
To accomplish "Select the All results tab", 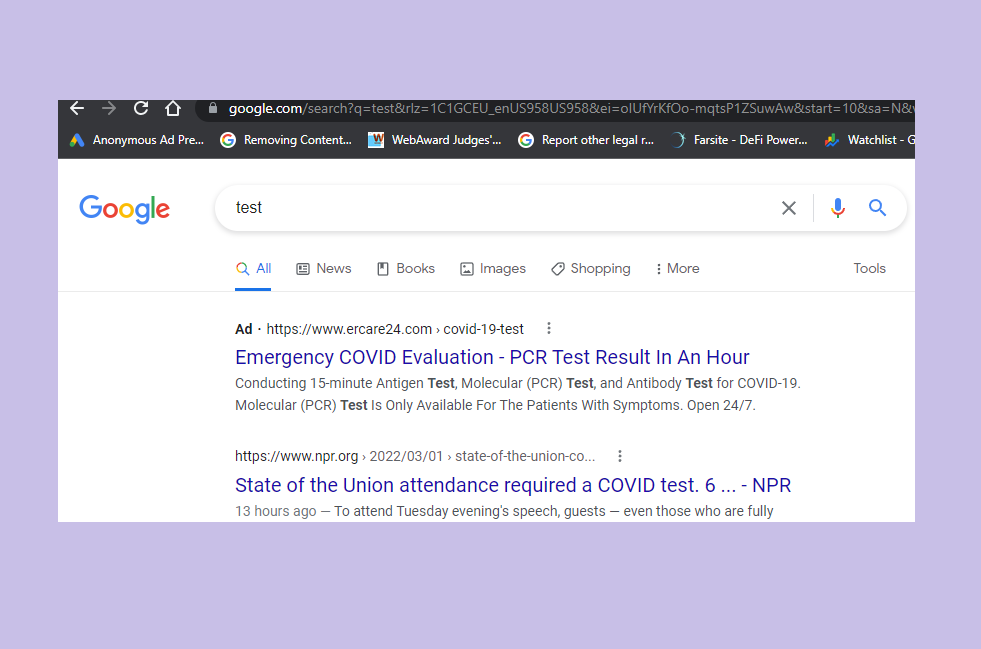I will click(253, 268).
